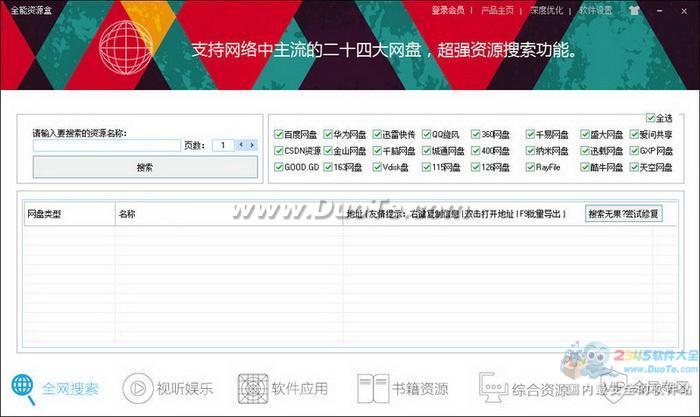The image size is (700, 417).
Task: Toggle the Vdisk盘 checkbox
Action: [x=377, y=167]
